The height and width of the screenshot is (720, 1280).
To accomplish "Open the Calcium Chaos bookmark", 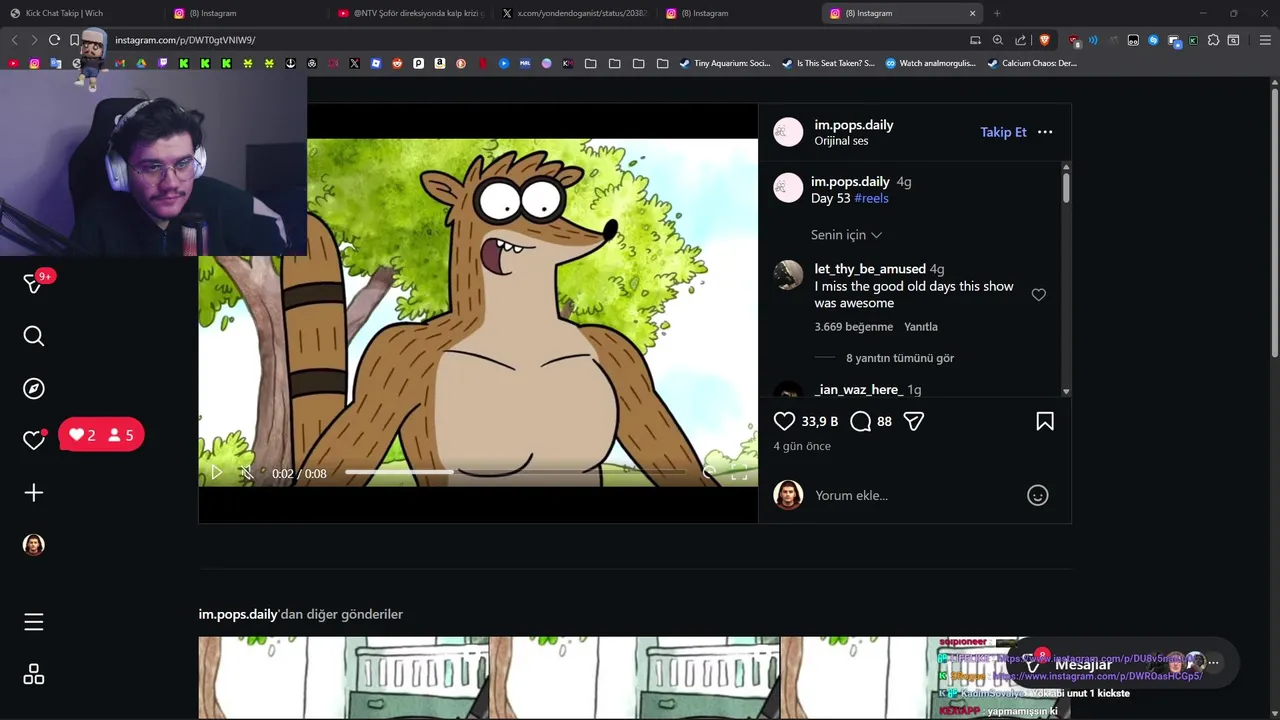I will pyautogui.click(x=1032, y=63).
